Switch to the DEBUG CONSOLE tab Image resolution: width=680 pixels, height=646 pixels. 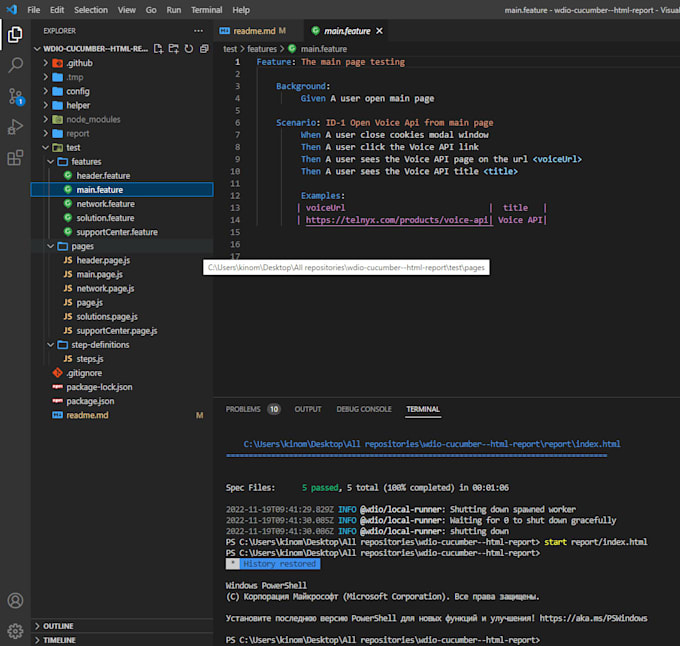pyautogui.click(x=364, y=409)
